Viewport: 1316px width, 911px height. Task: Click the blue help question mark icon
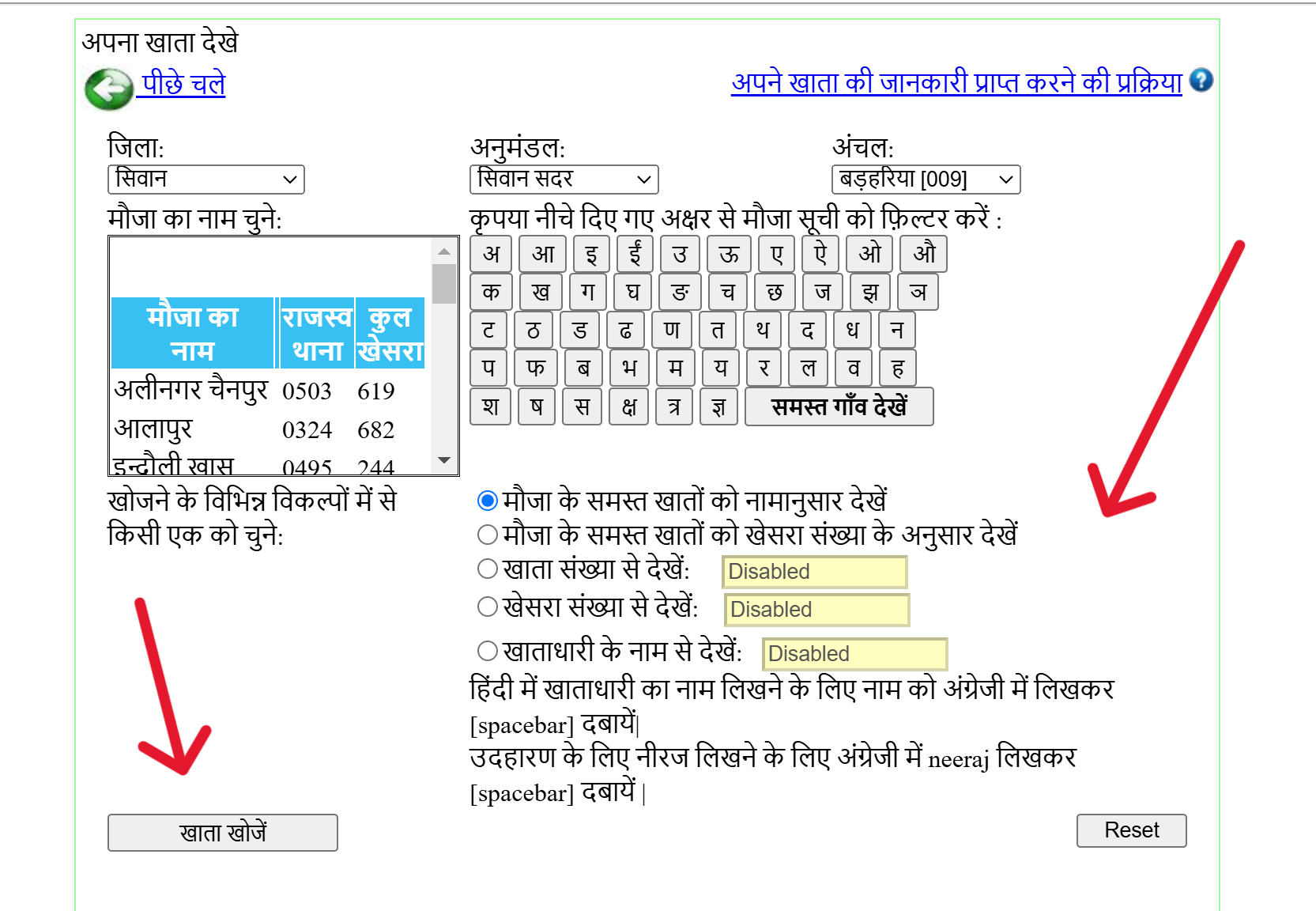pyautogui.click(x=1201, y=81)
